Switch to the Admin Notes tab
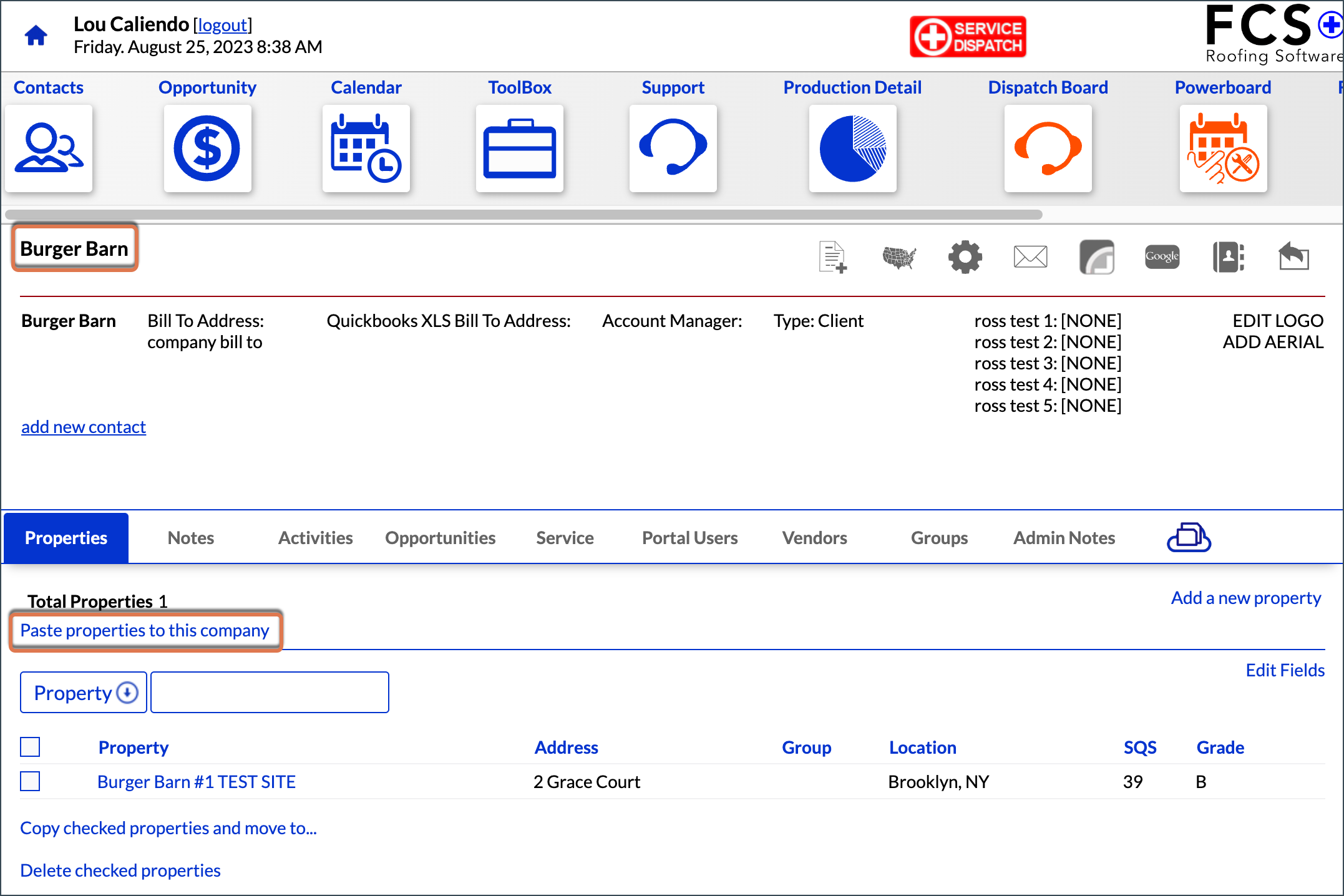1344x896 pixels. tap(1064, 538)
